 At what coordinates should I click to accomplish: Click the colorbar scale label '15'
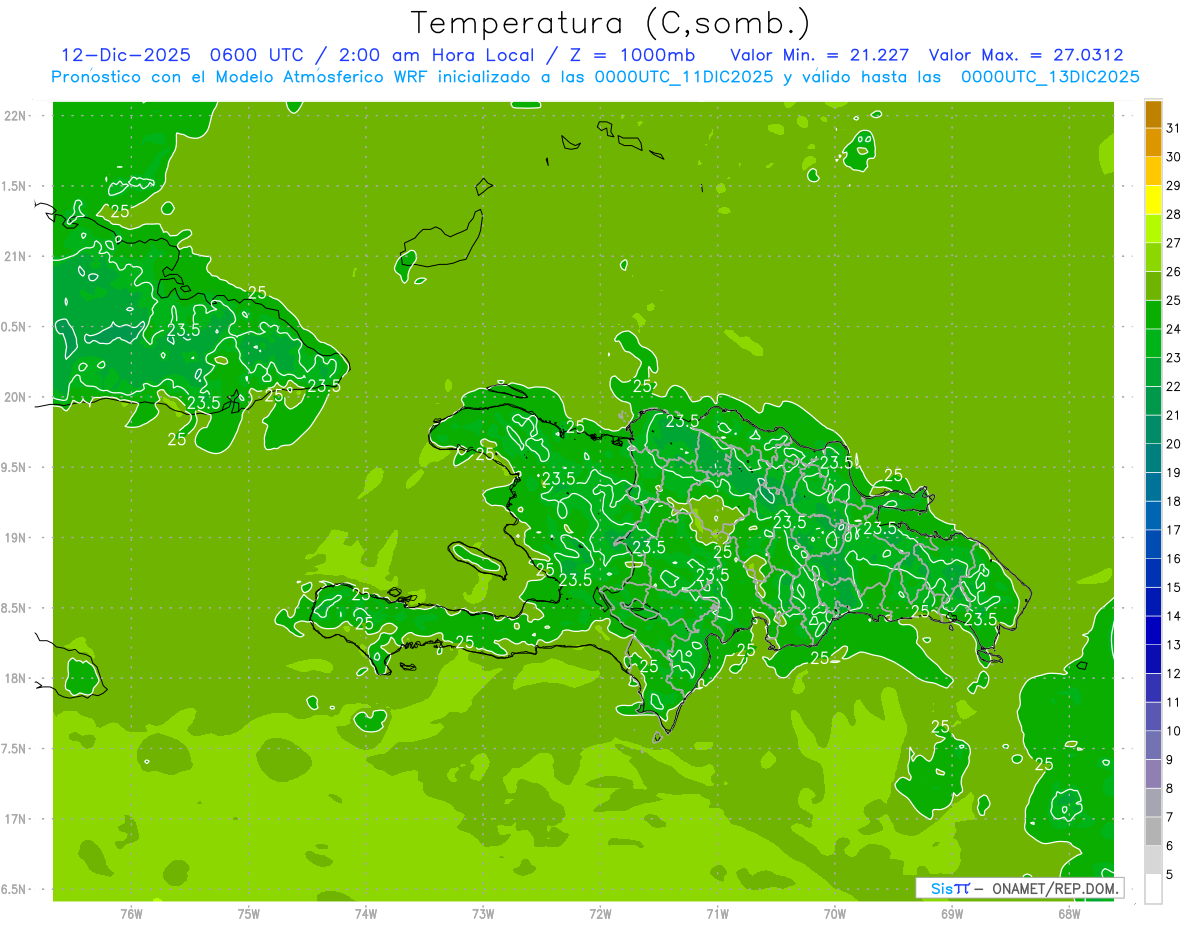1174,588
